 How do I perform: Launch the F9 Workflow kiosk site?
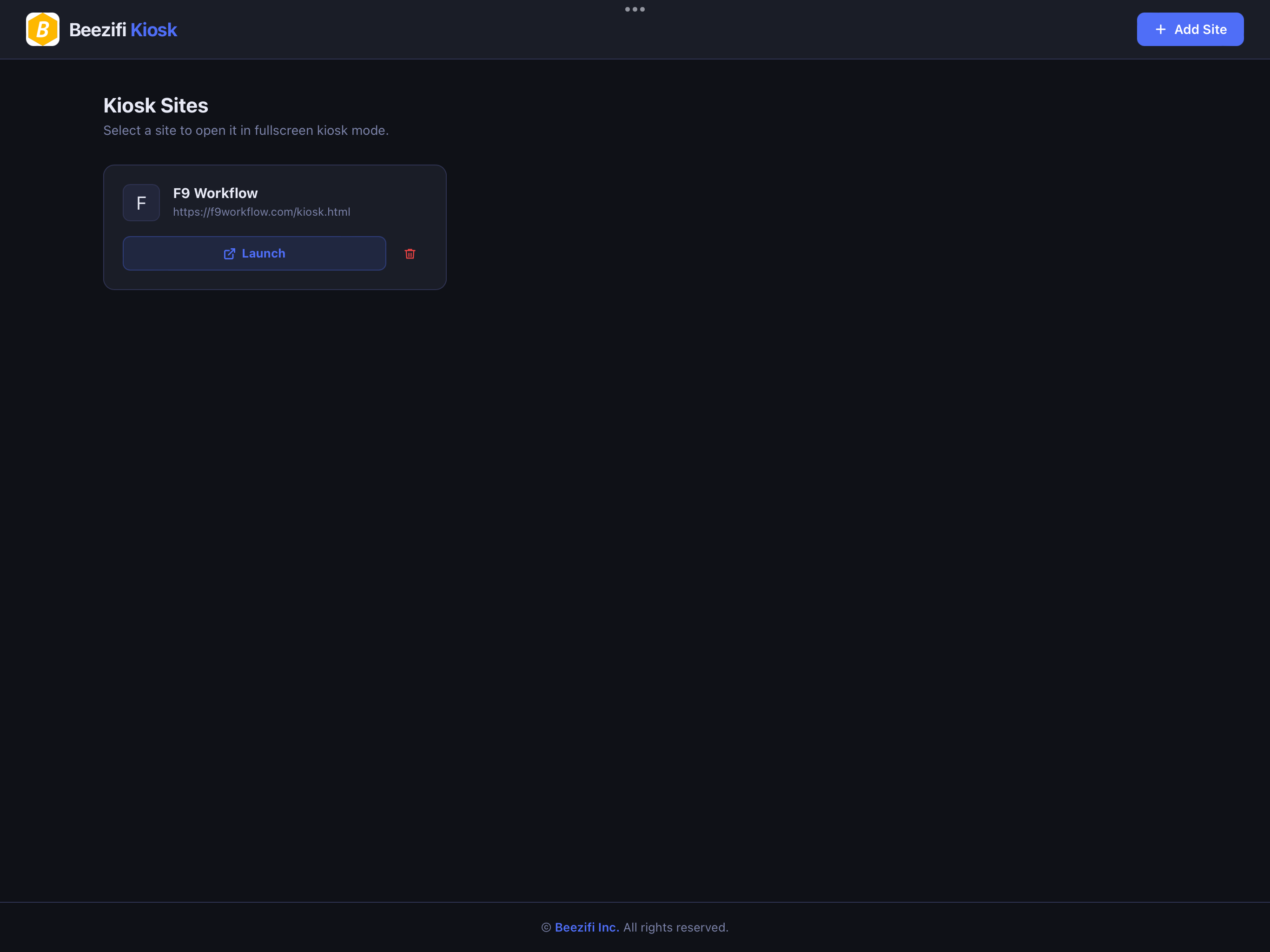click(254, 253)
